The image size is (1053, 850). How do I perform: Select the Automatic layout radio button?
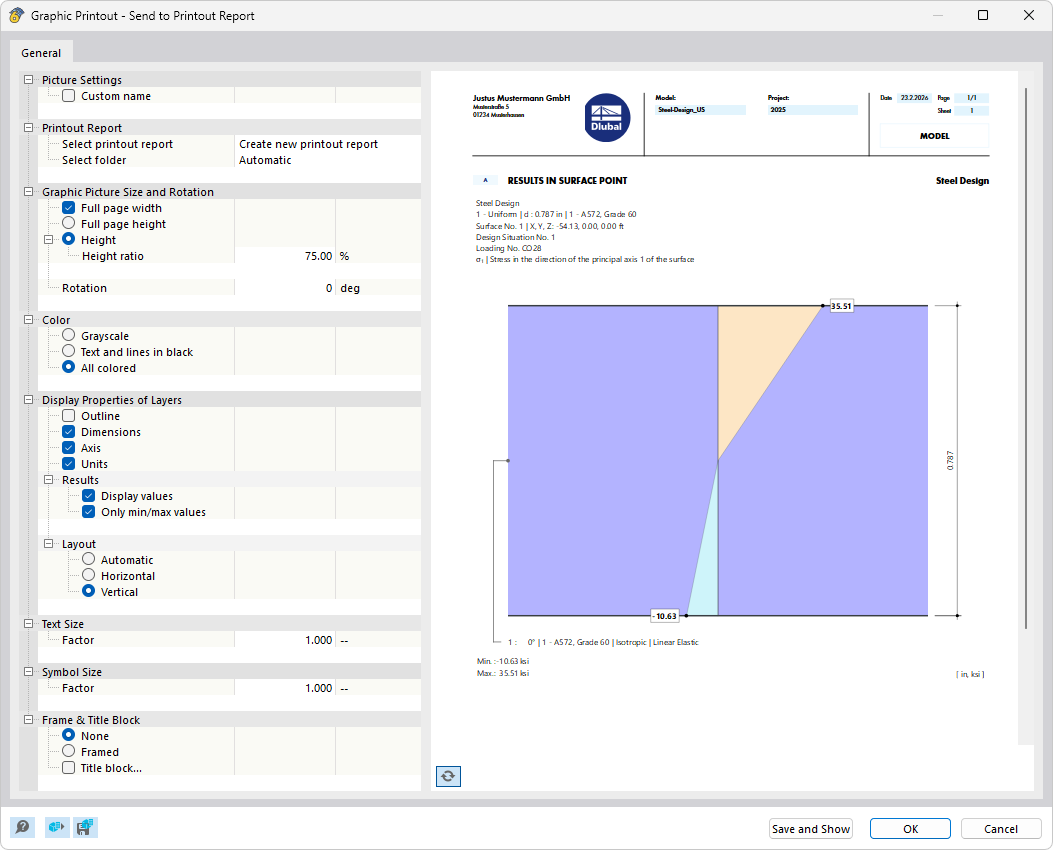pos(89,559)
